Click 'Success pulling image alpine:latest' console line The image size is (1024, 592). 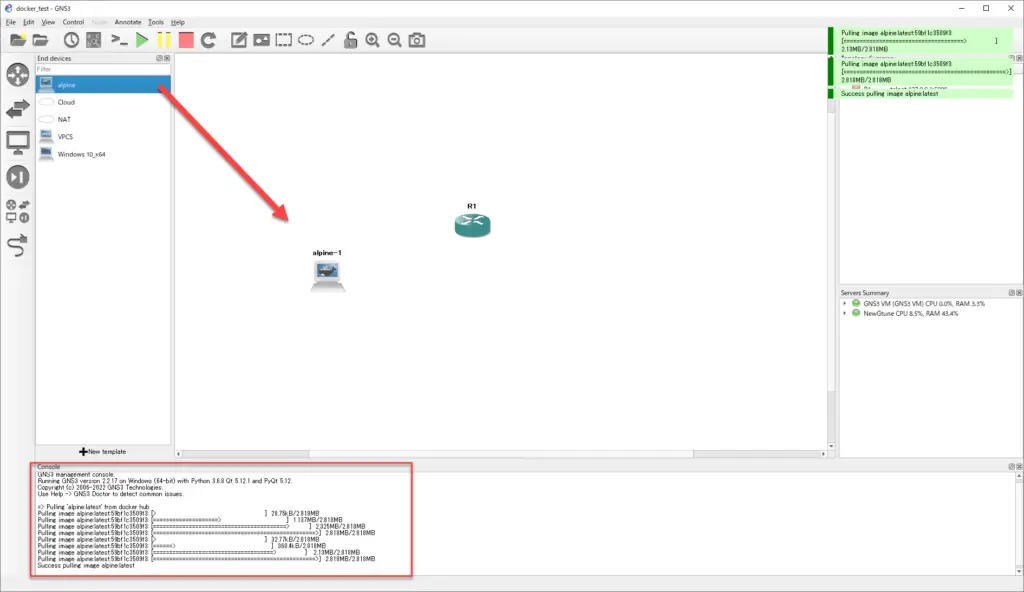pyautogui.click(x=86, y=566)
